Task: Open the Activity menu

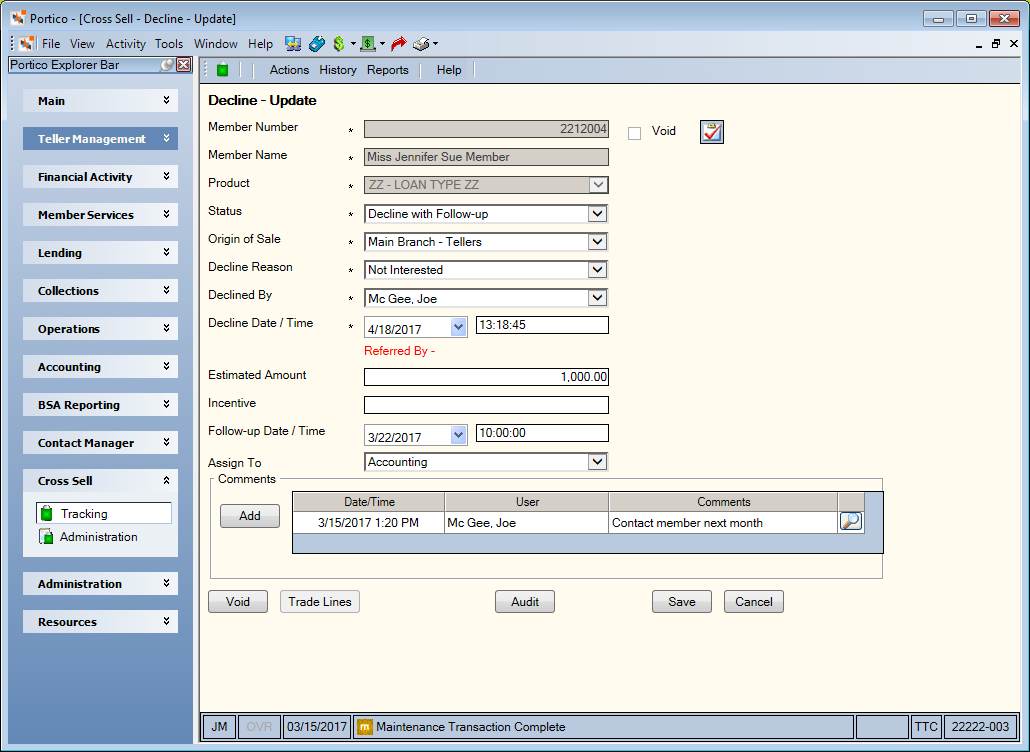Action: tap(125, 44)
